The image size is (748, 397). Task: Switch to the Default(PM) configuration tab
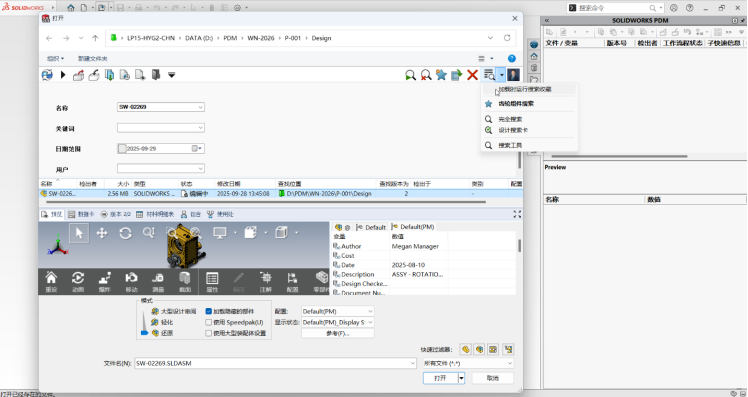pyautogui.click(x=413, y=227)
